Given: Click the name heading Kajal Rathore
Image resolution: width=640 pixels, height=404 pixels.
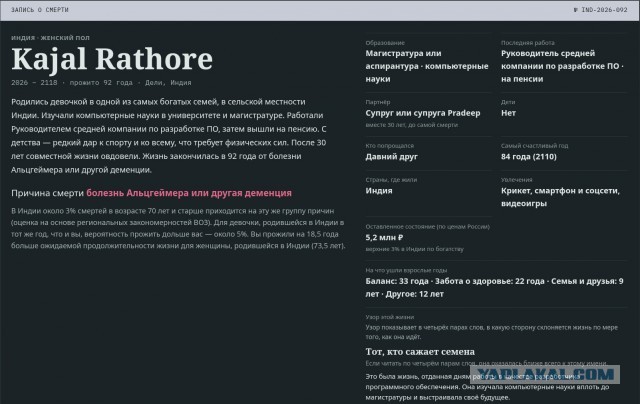Looking at the screenshot, I should coord(112,59).
